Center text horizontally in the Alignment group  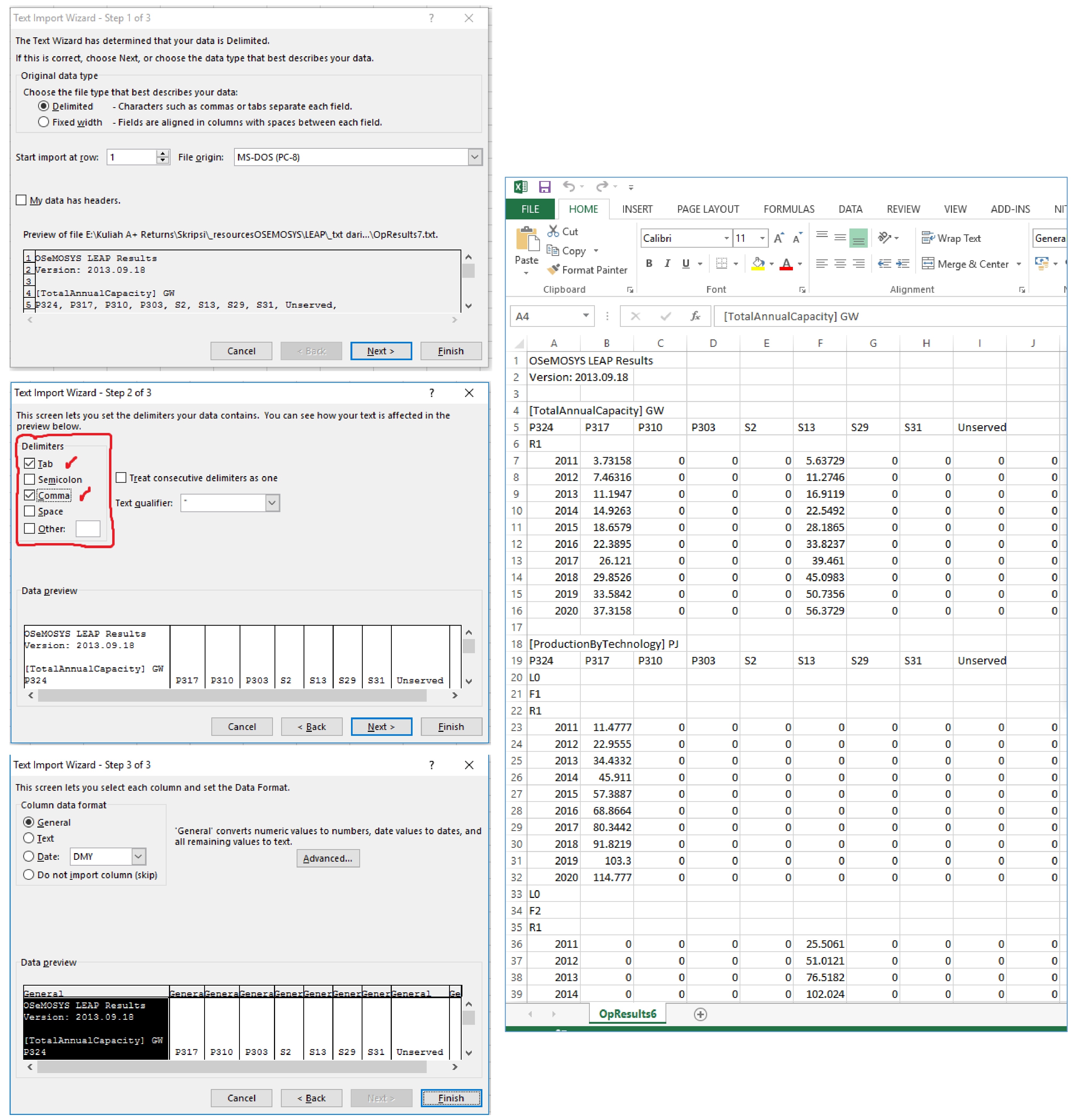coord(840,263)
